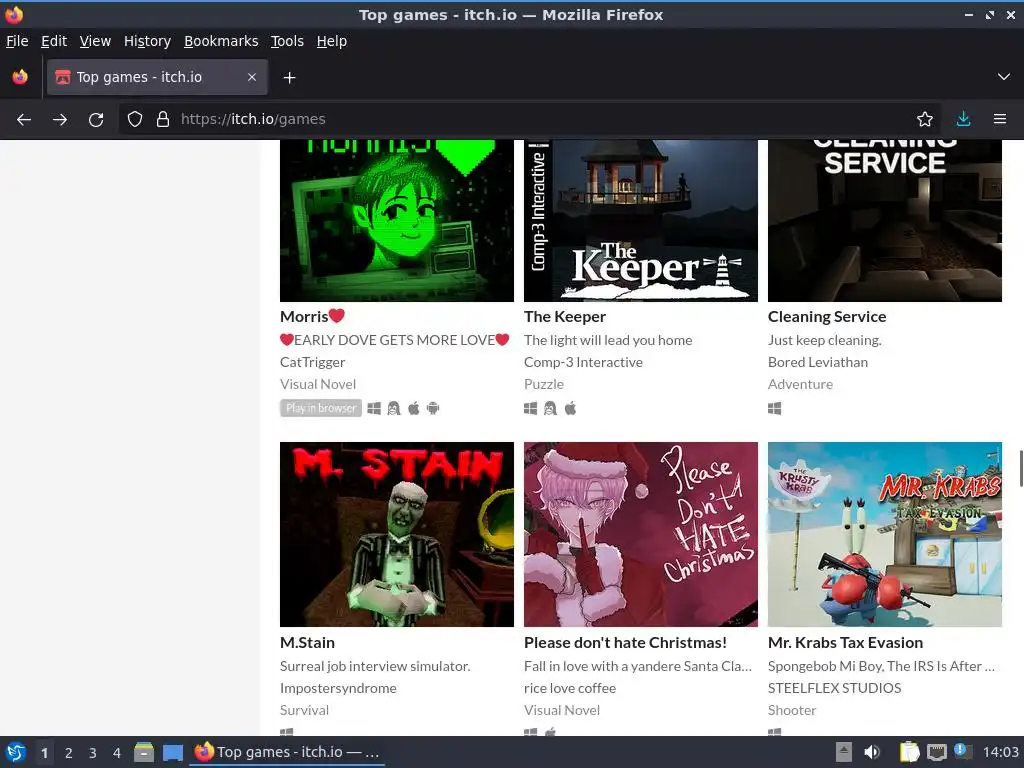Open the Help menu
The image size is (1024, 768).
(x=332, y=41)
